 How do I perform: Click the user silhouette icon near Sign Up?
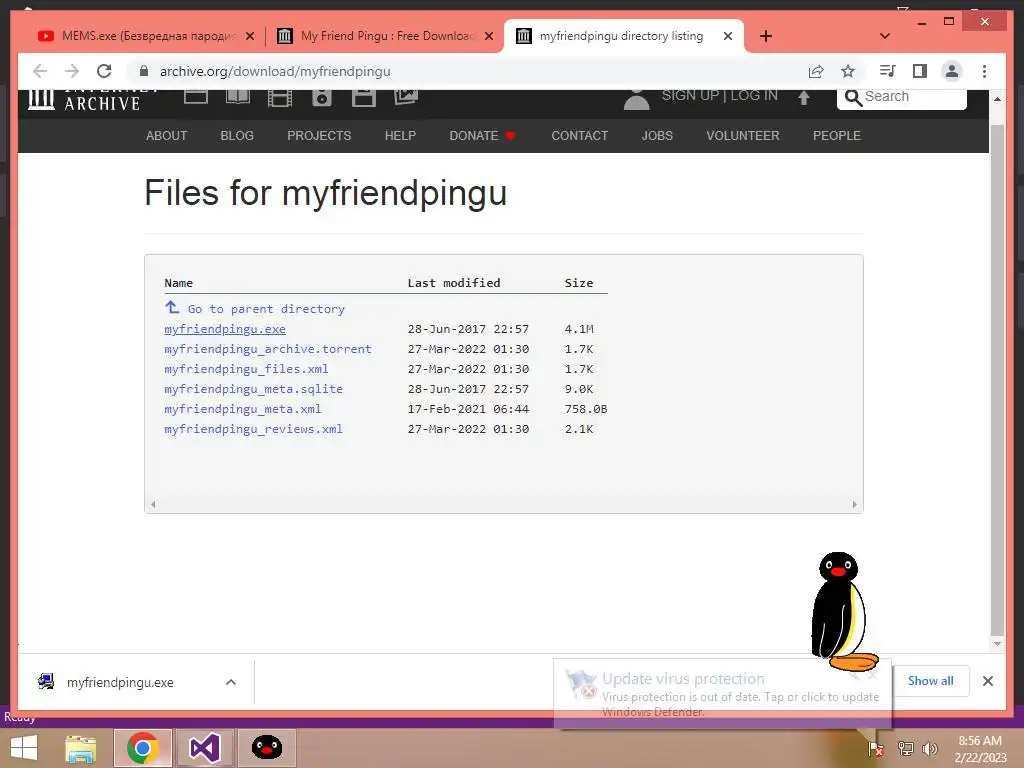pos(637,99)
